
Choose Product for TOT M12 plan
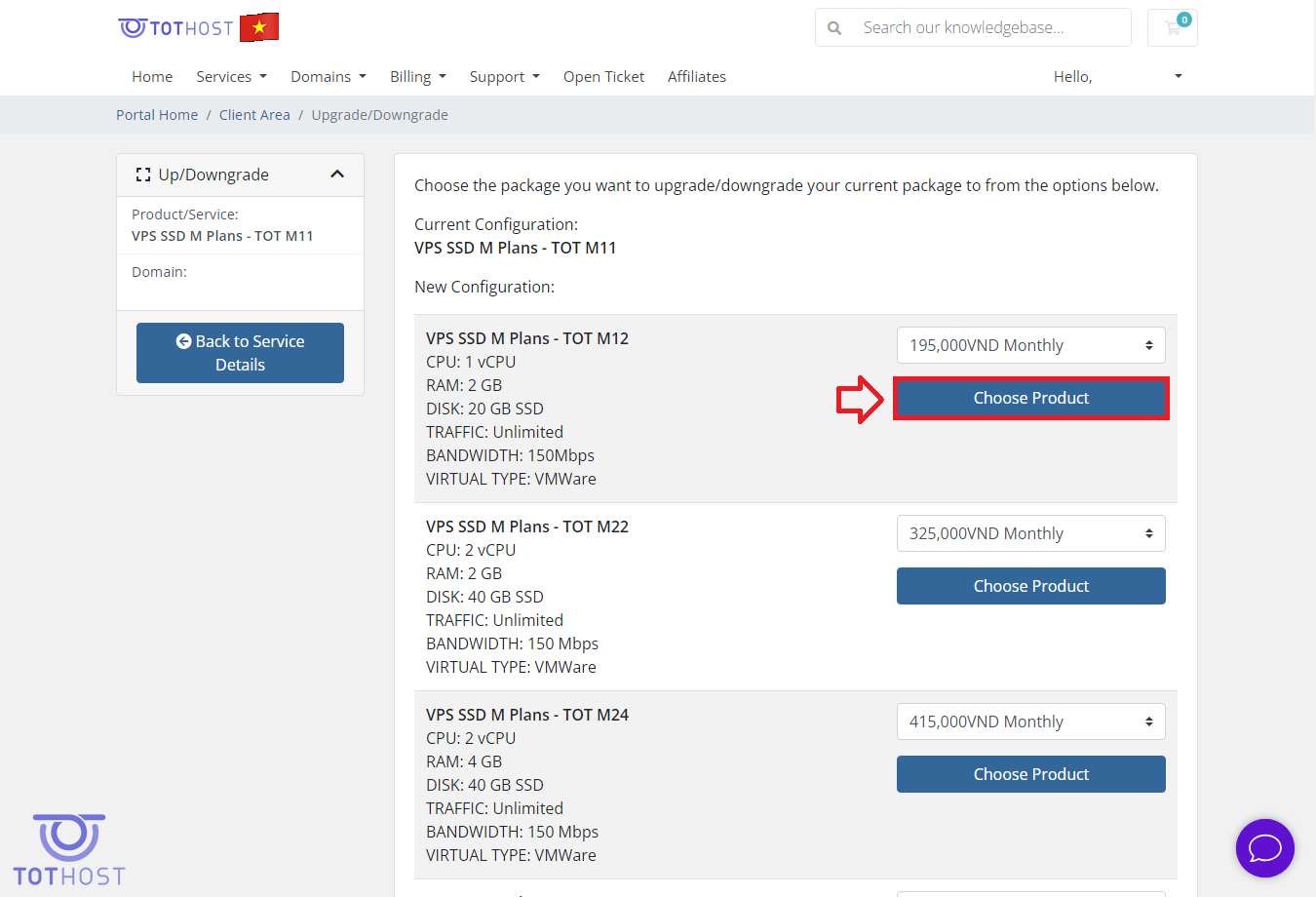pyautogui.click(x=1030, y=398)
